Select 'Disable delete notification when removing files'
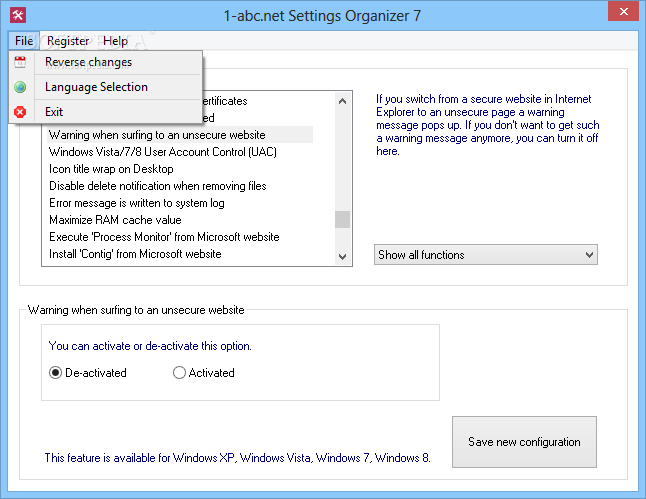The image size is (646, 499). tap(158, 186)
